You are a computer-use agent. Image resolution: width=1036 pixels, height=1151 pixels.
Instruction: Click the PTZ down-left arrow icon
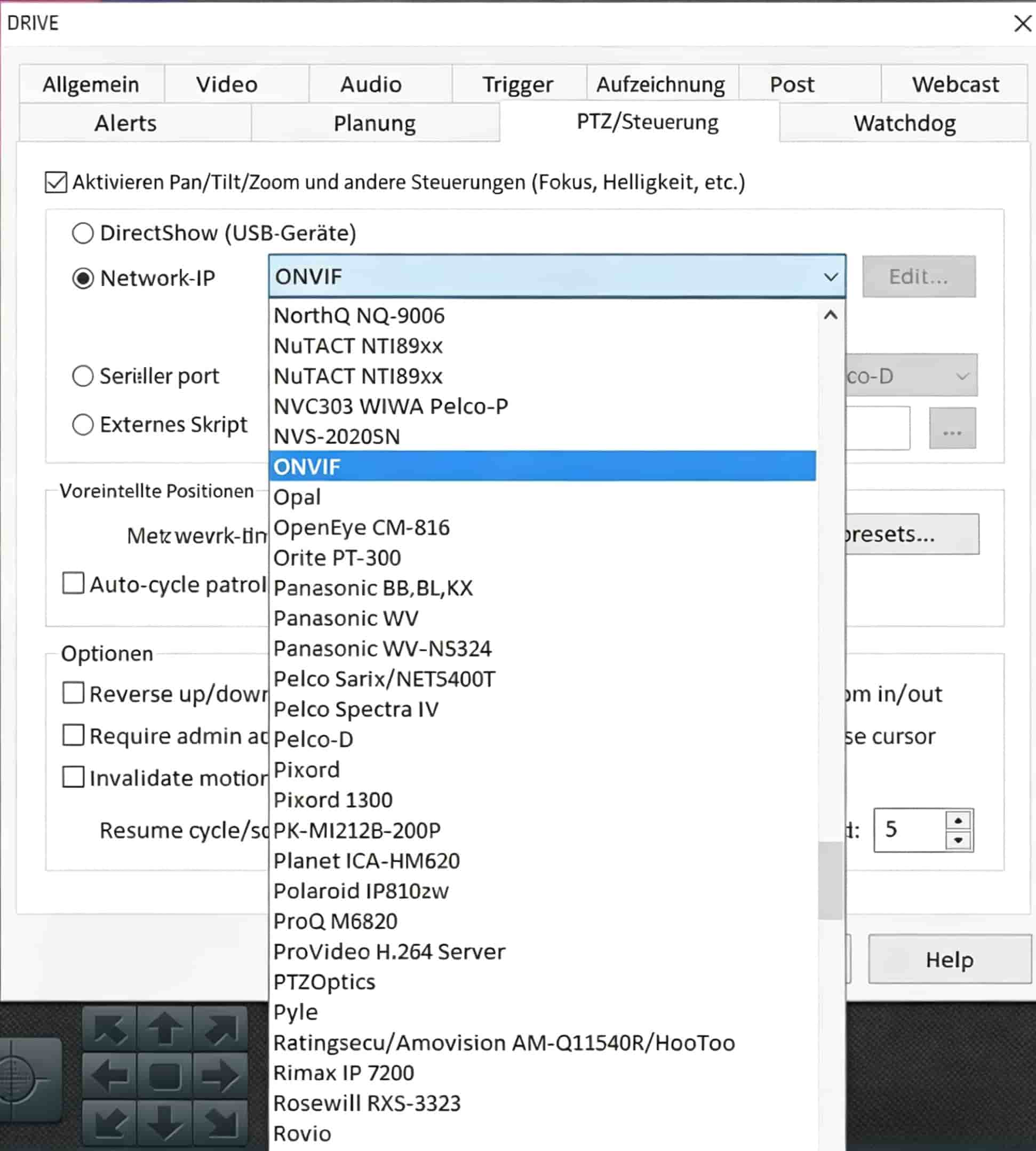[x=109, y=1123]
